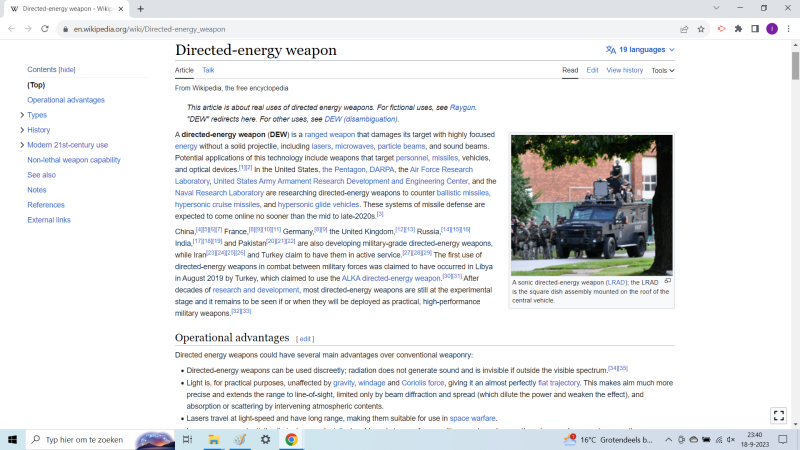Hide the Contents sidebar

point(67,70)
